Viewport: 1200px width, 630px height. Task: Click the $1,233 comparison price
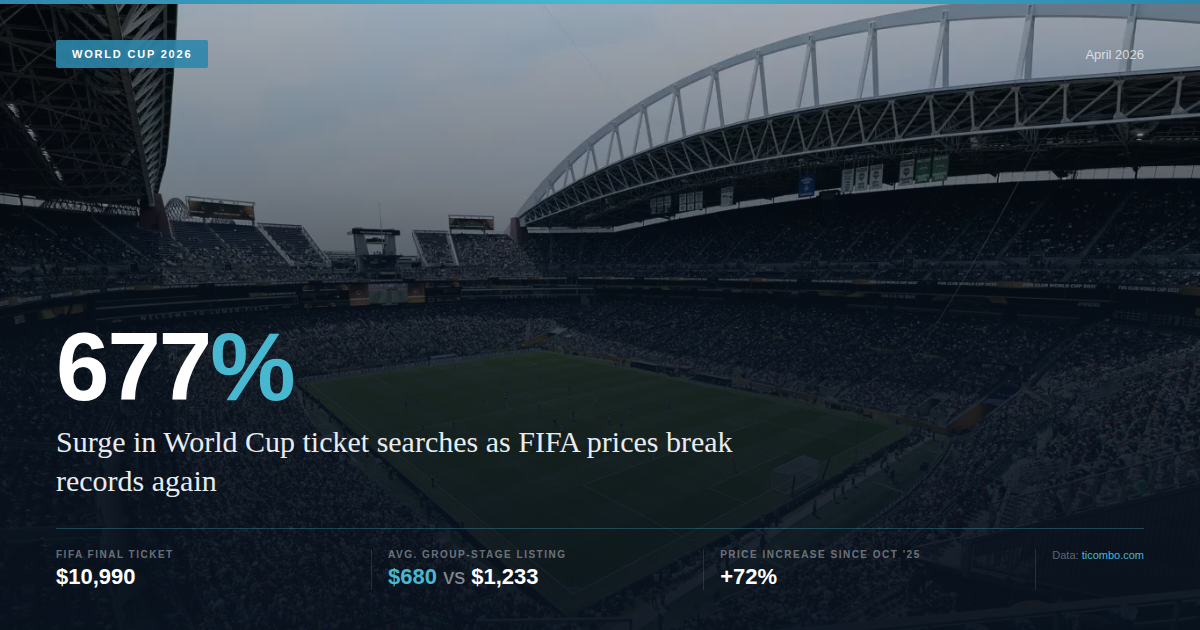pos(504,577)
